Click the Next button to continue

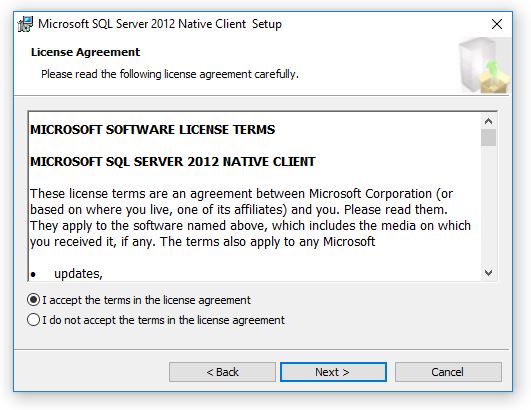click(x=333, y=372)
